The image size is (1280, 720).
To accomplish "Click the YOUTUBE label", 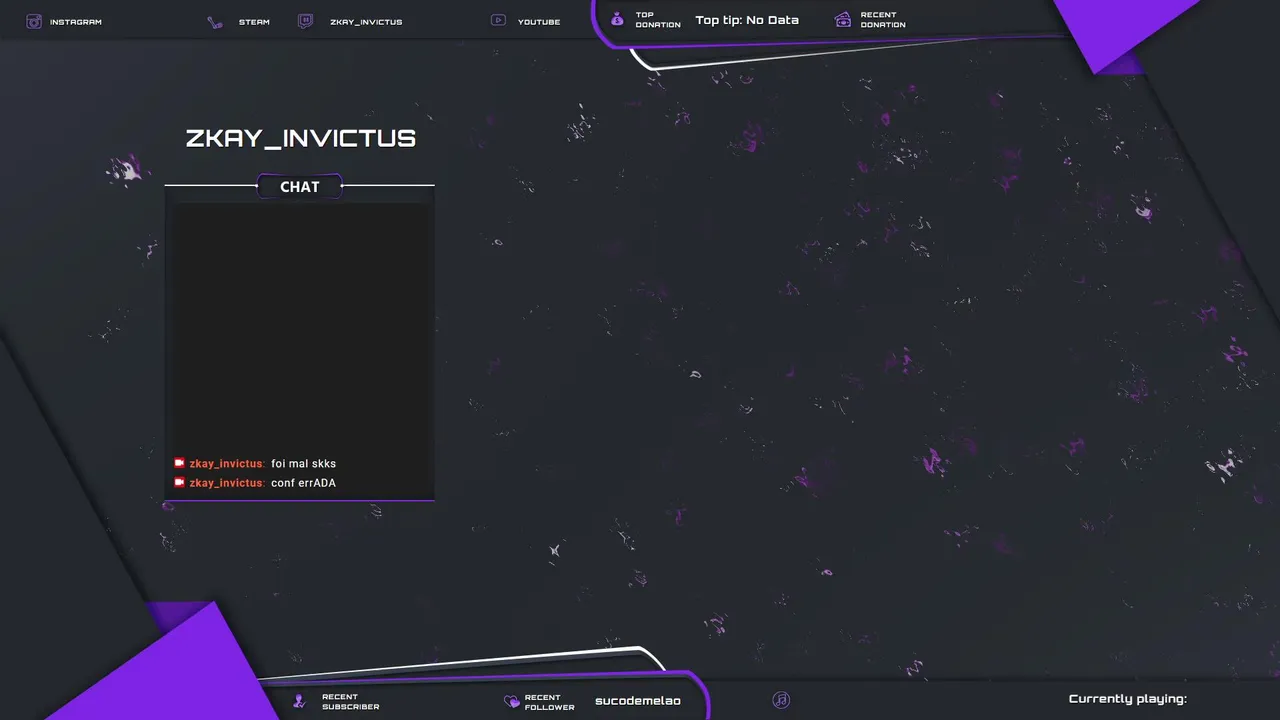I will click(x=539, y=22).
